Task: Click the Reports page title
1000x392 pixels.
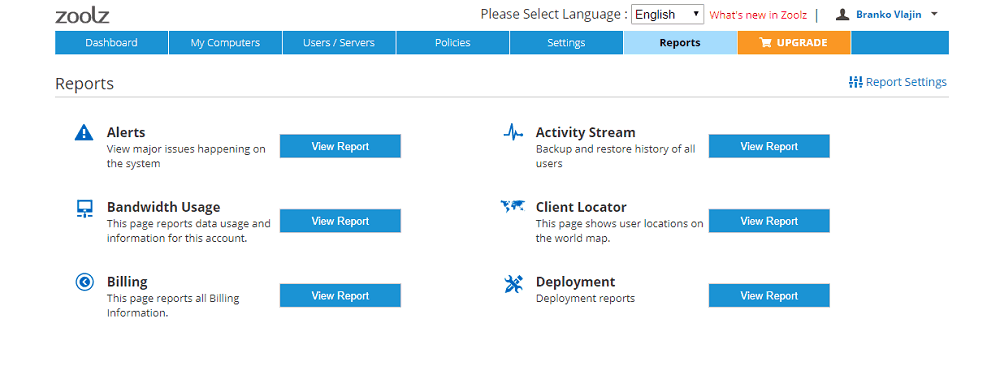Action: tap(84, 83)
